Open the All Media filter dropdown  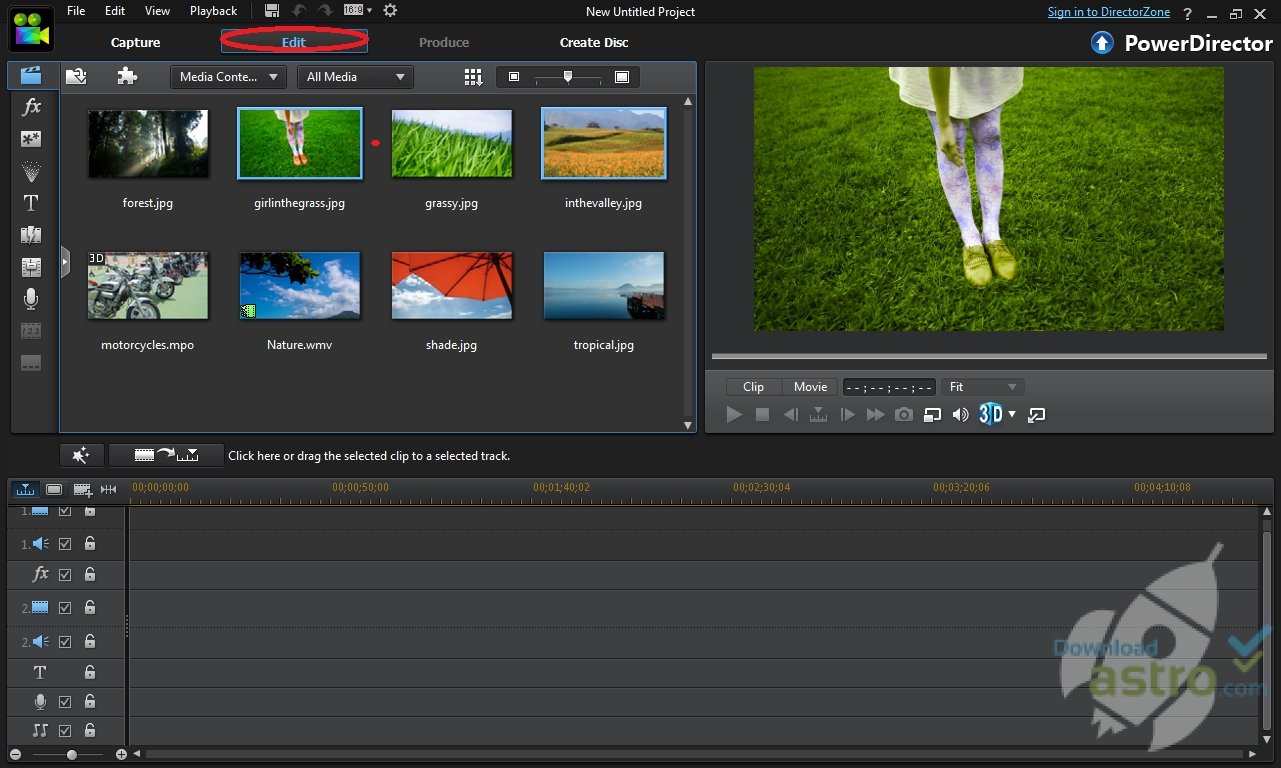click(x=355, y=77)
